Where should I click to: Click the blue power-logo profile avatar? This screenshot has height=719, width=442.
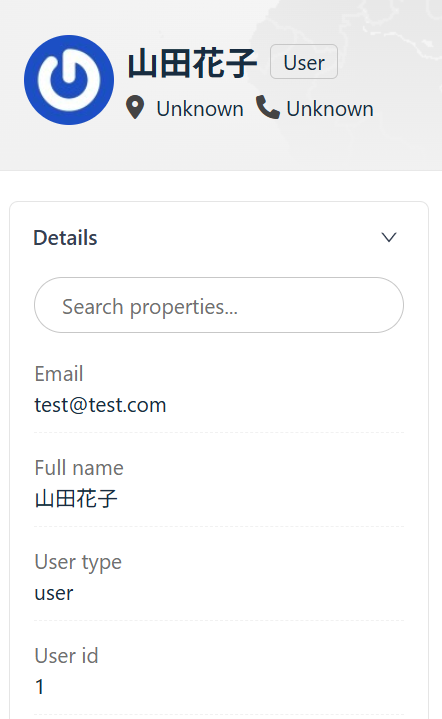tap(69, 80)
